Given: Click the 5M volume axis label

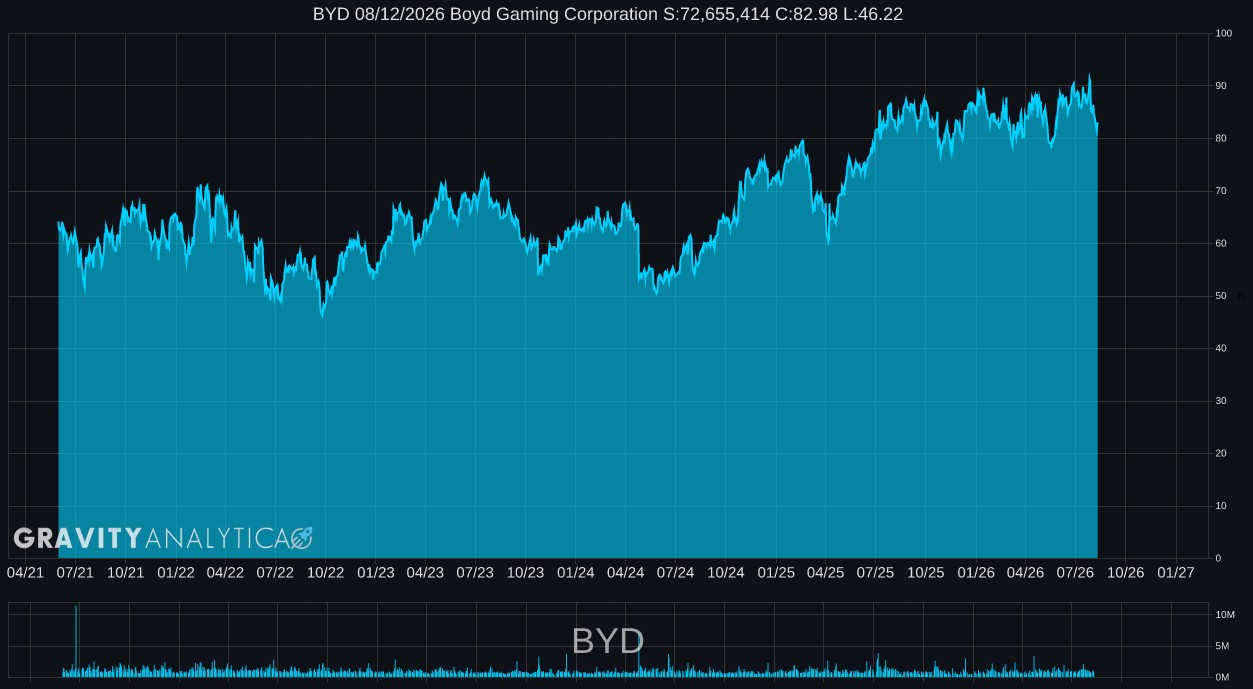Looking at the screenshot, I should [1222, 646].
